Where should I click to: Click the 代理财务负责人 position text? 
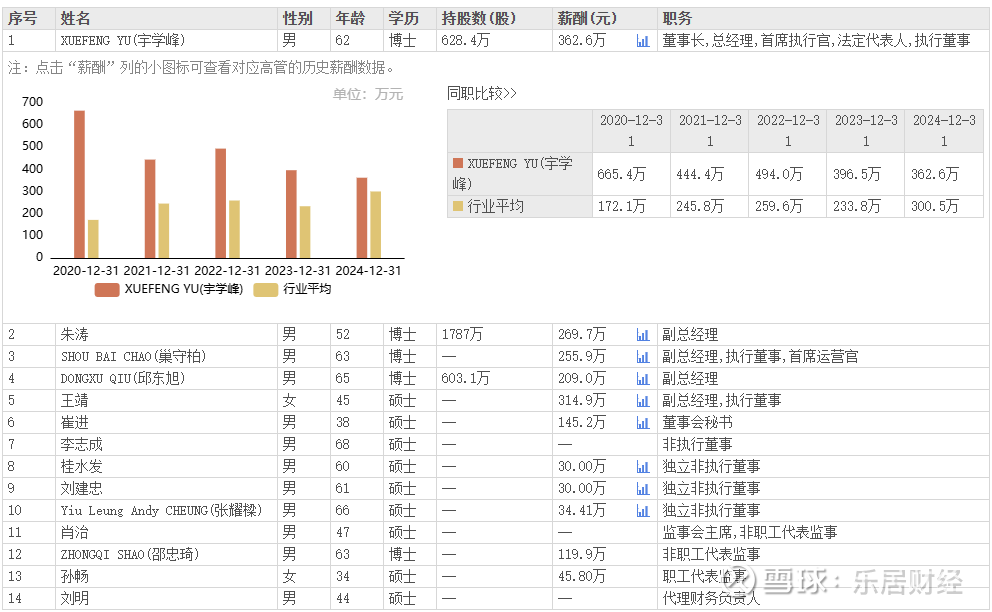tap(711, 599)
